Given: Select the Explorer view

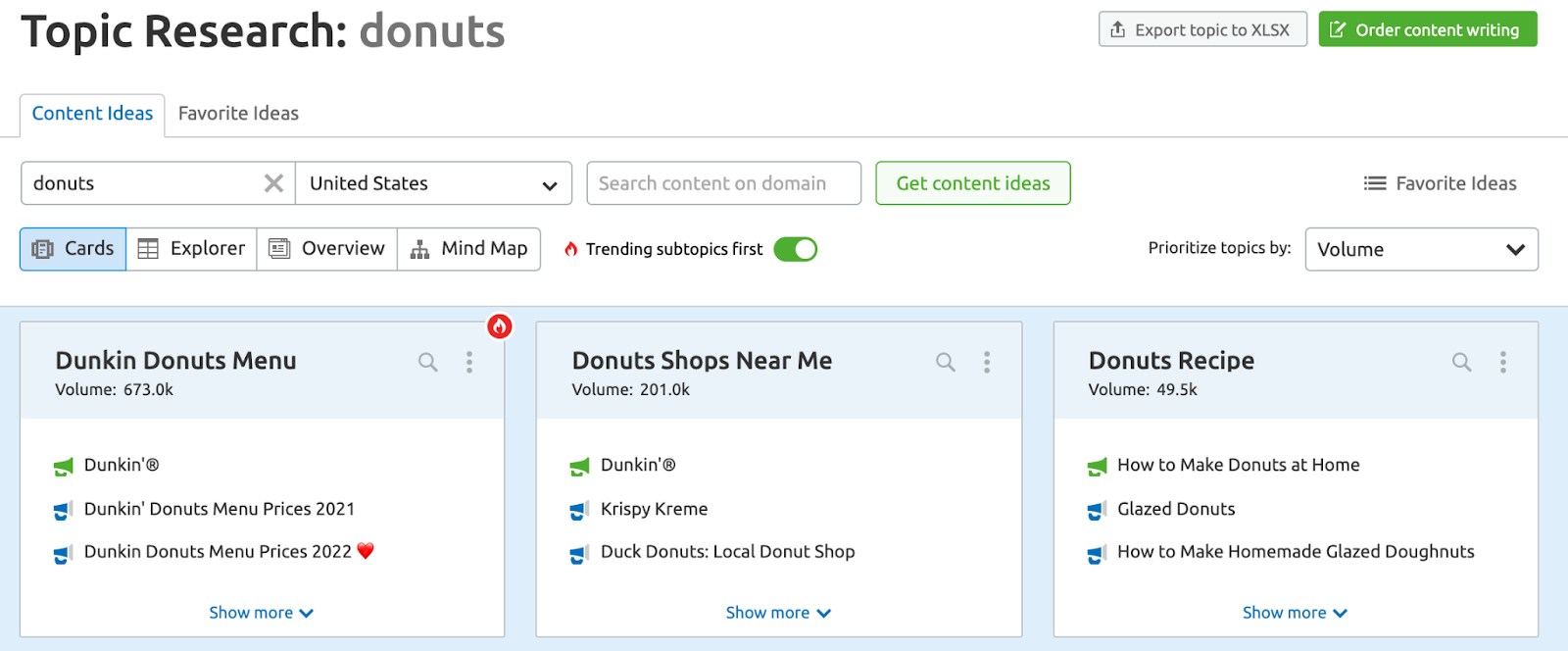Looking at the screenshot, I should (x=192, y=249).
